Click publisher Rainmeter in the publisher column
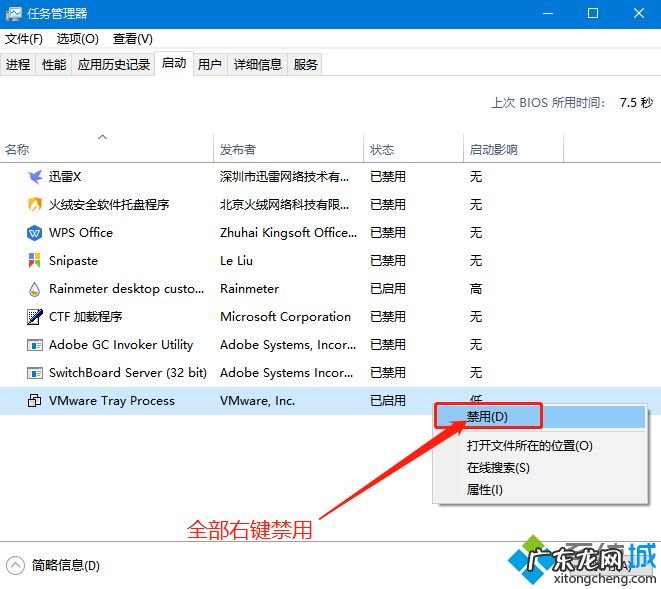This screenshot has height=589, width=661. click(249, 289)
